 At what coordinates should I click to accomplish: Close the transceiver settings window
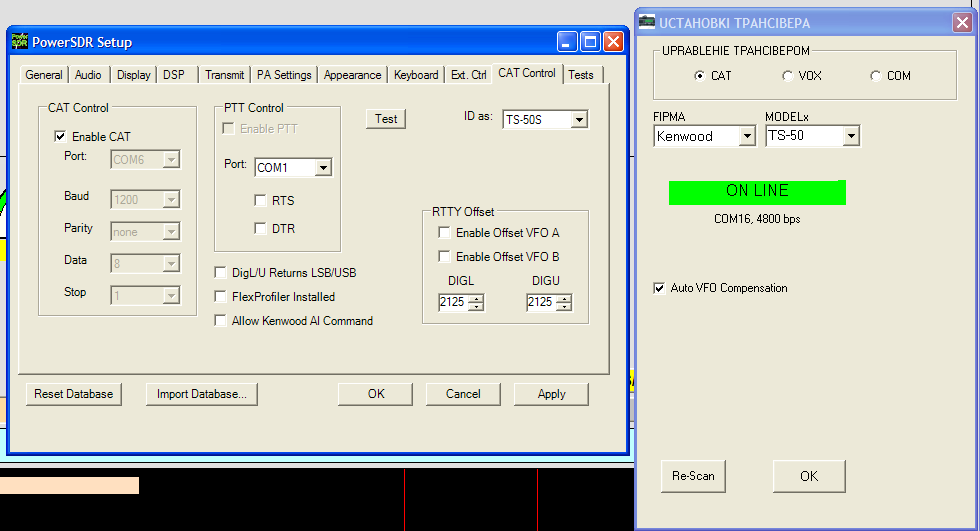point(961,22)
